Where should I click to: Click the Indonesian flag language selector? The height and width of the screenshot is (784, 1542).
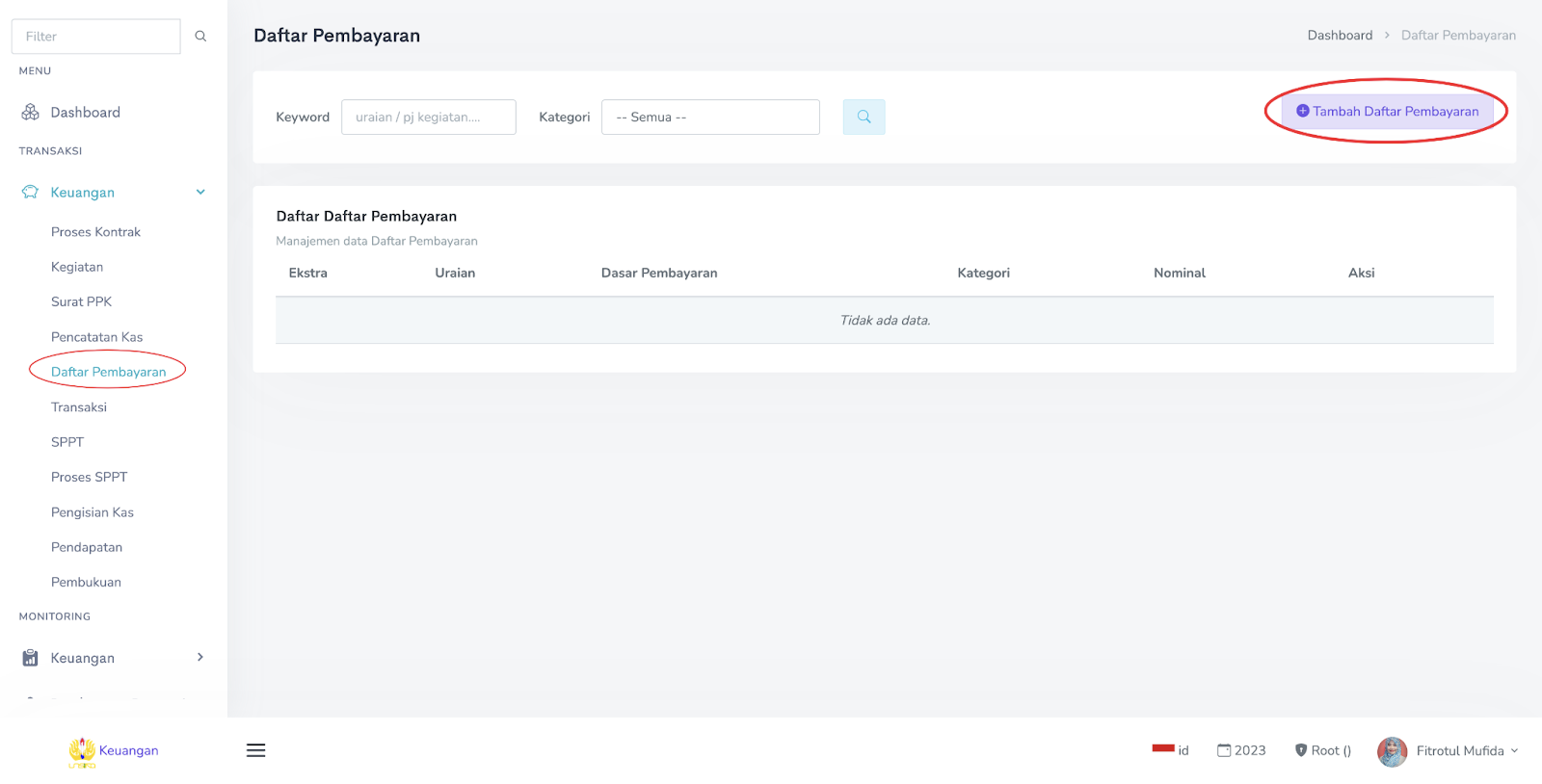coord(1163,748)
